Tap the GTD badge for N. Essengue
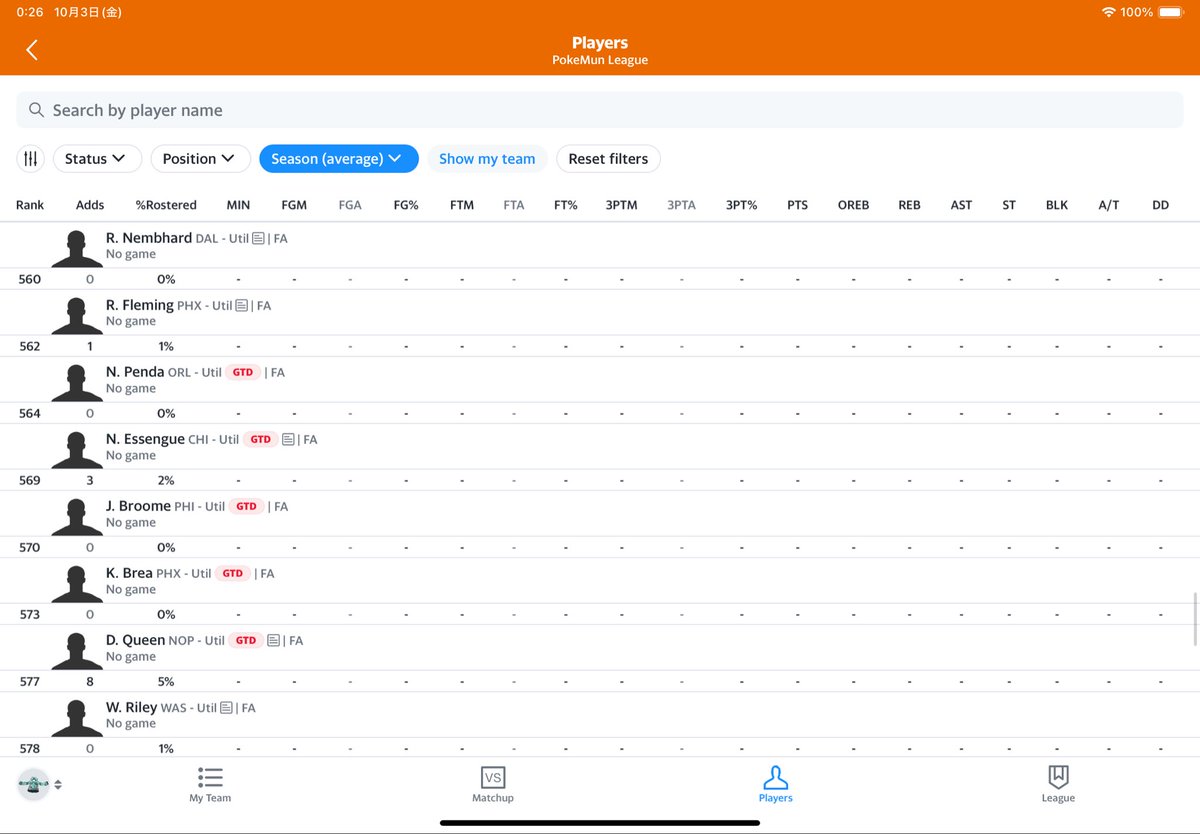 click(x=260, y=440)
